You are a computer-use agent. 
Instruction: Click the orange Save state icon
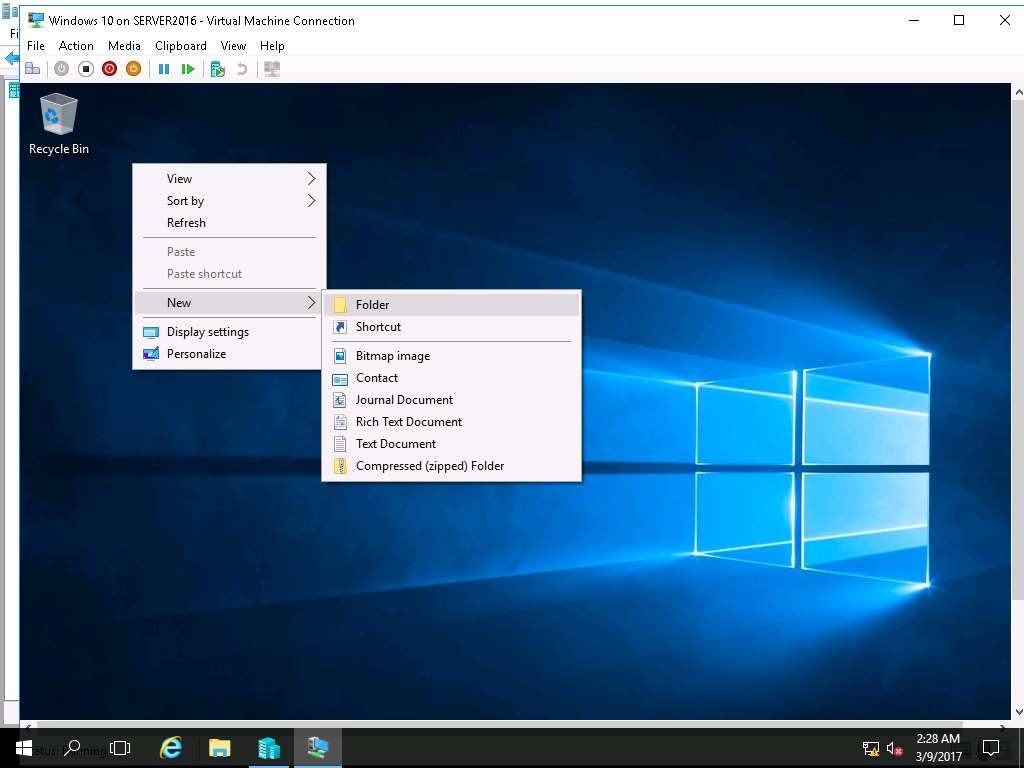(133, 69)
